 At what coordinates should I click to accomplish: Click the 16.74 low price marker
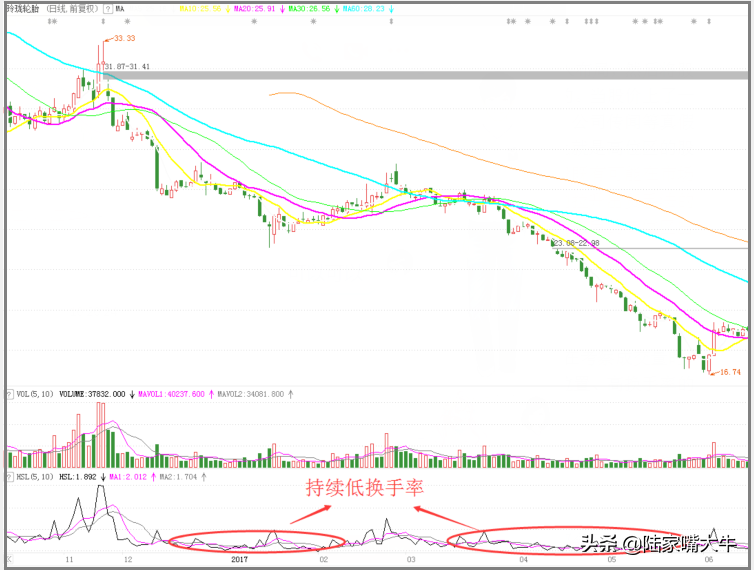730,372
